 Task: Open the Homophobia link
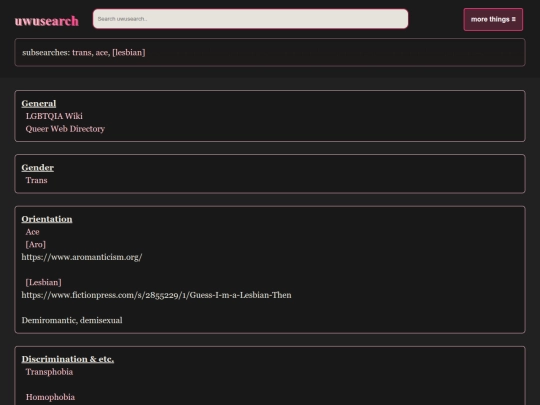click(50, 397)
